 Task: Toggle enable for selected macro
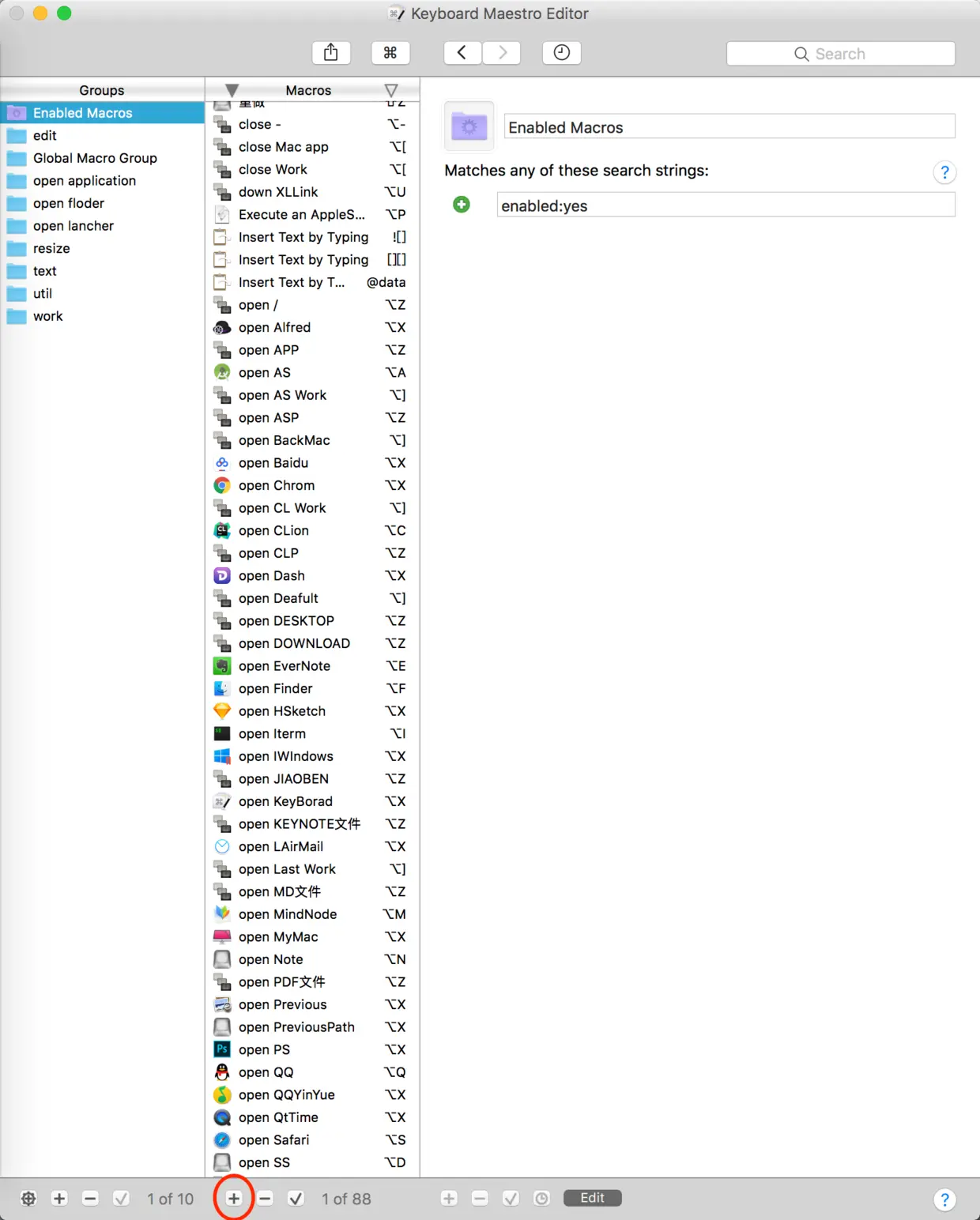(x=296, y=1199)
